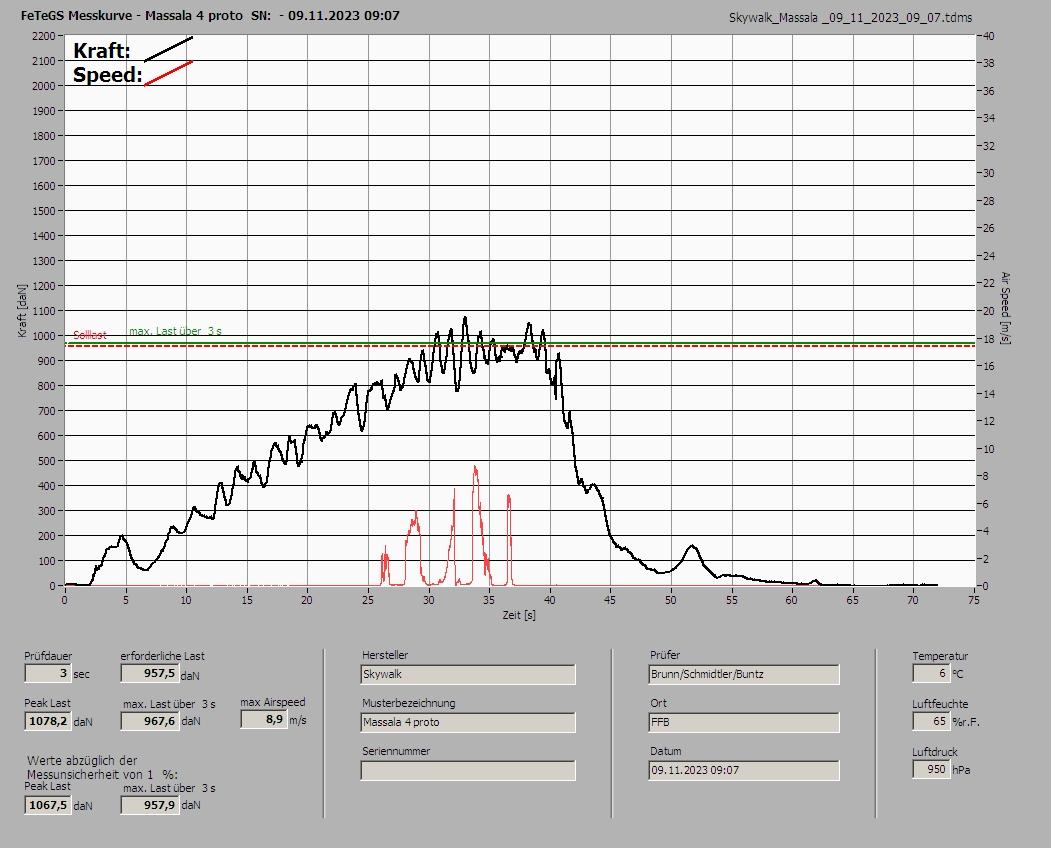Click the "1000" tick on the Kraft axis
The image size is (1051, 848).
click(44, 336)
